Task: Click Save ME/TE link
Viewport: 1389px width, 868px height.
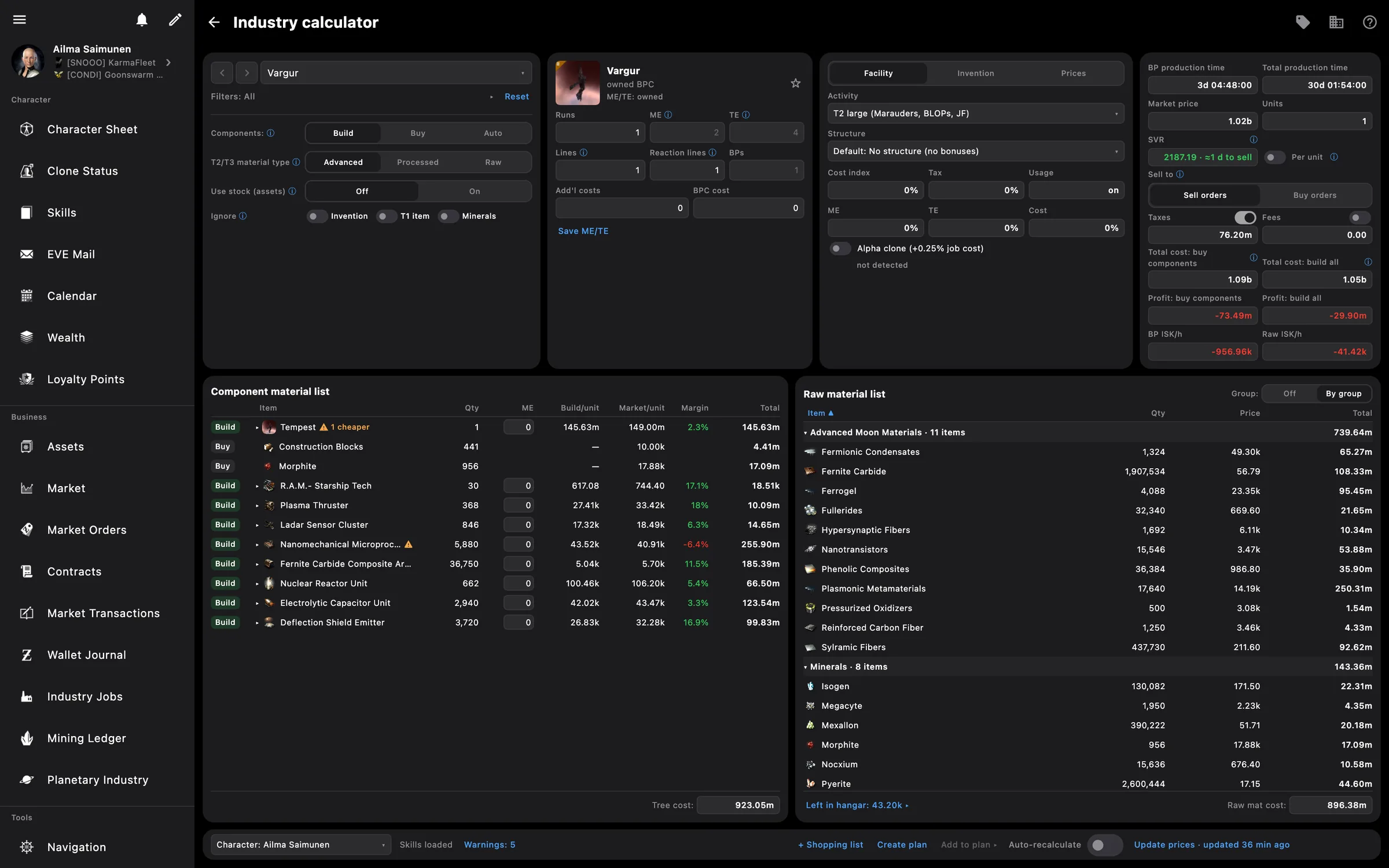Action: click(583, 231)
